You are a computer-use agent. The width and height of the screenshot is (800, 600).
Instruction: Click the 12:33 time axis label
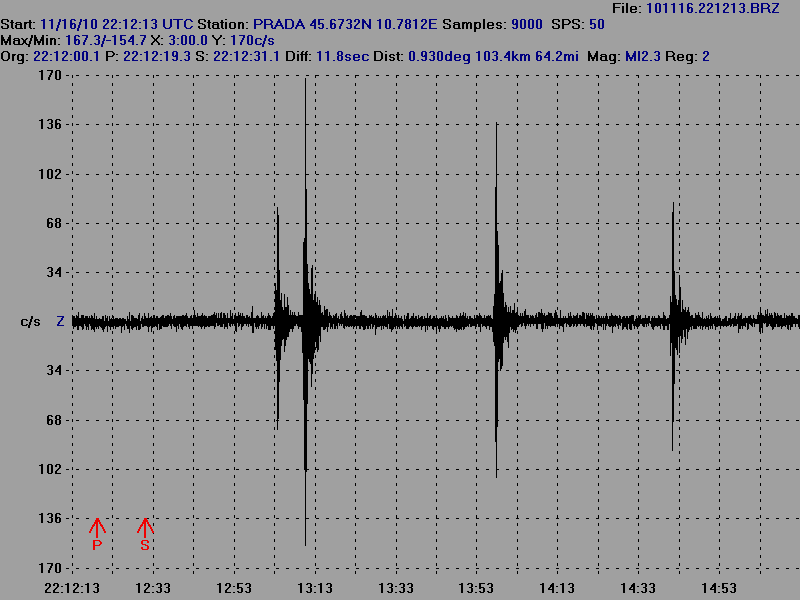tap(153, 588)
